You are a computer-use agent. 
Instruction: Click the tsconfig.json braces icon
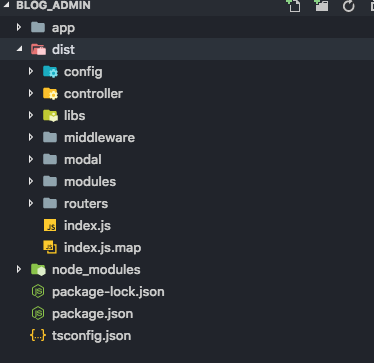point(38,335)
